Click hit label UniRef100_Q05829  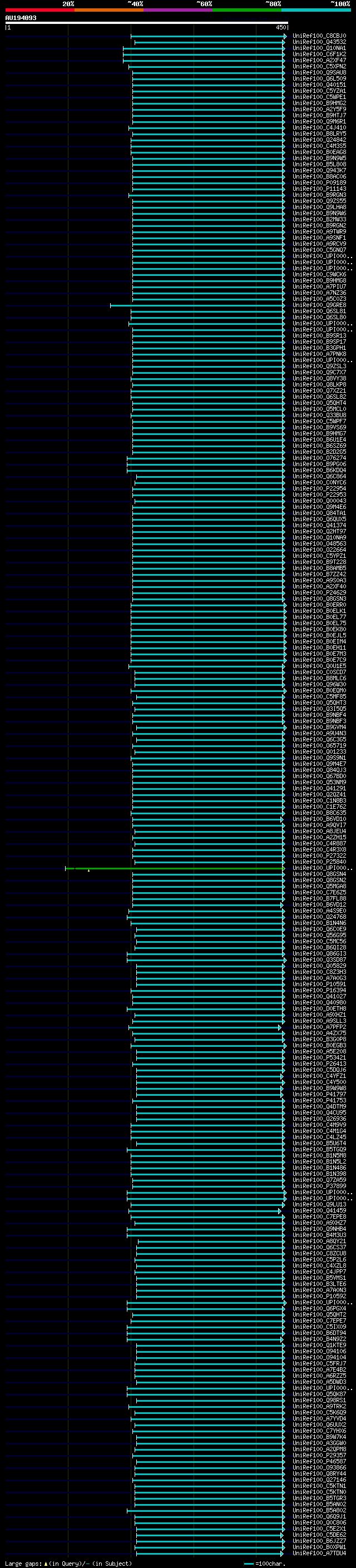(319, 966)
